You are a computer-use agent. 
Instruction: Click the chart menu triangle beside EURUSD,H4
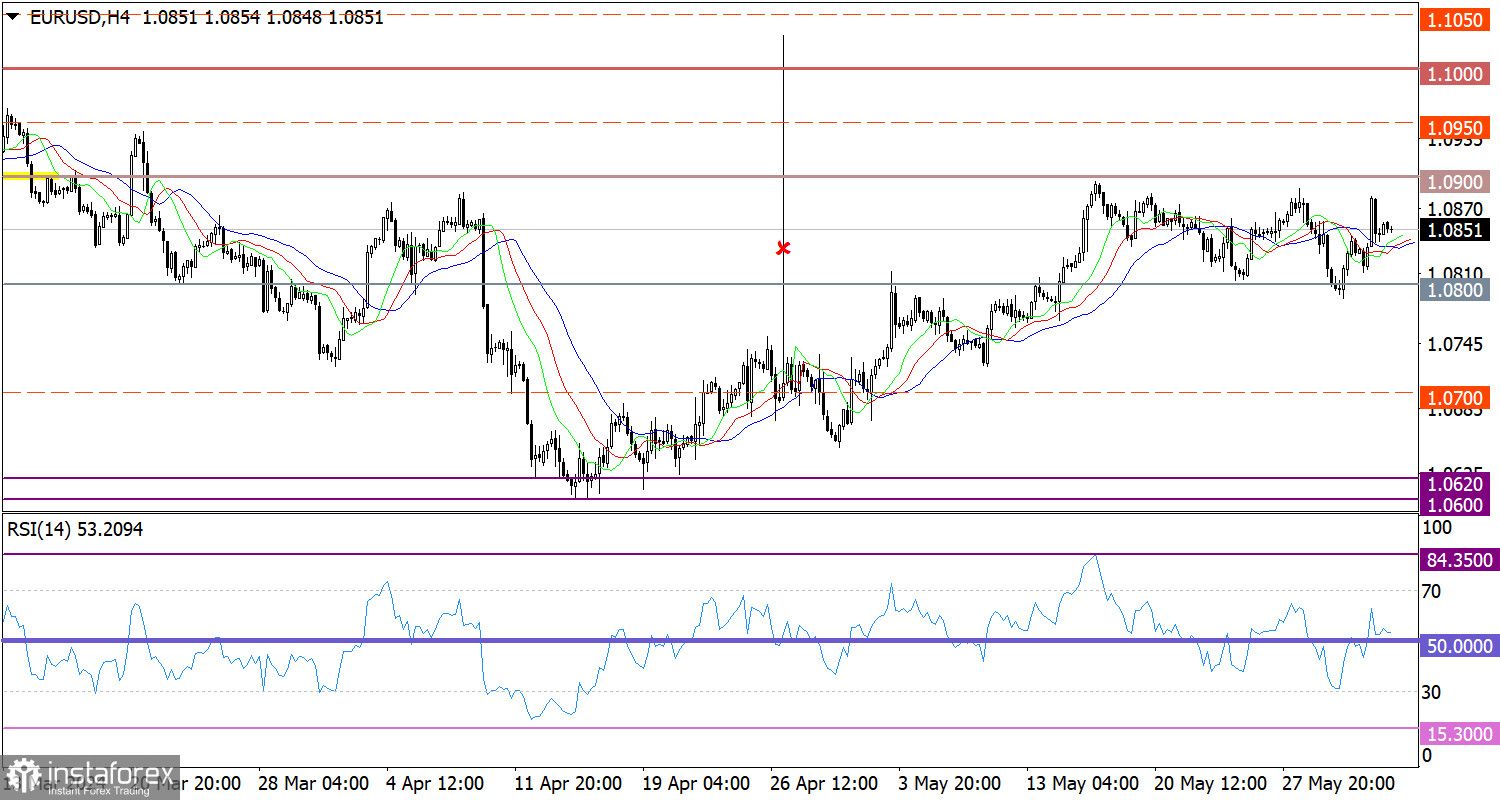[13, 17]
